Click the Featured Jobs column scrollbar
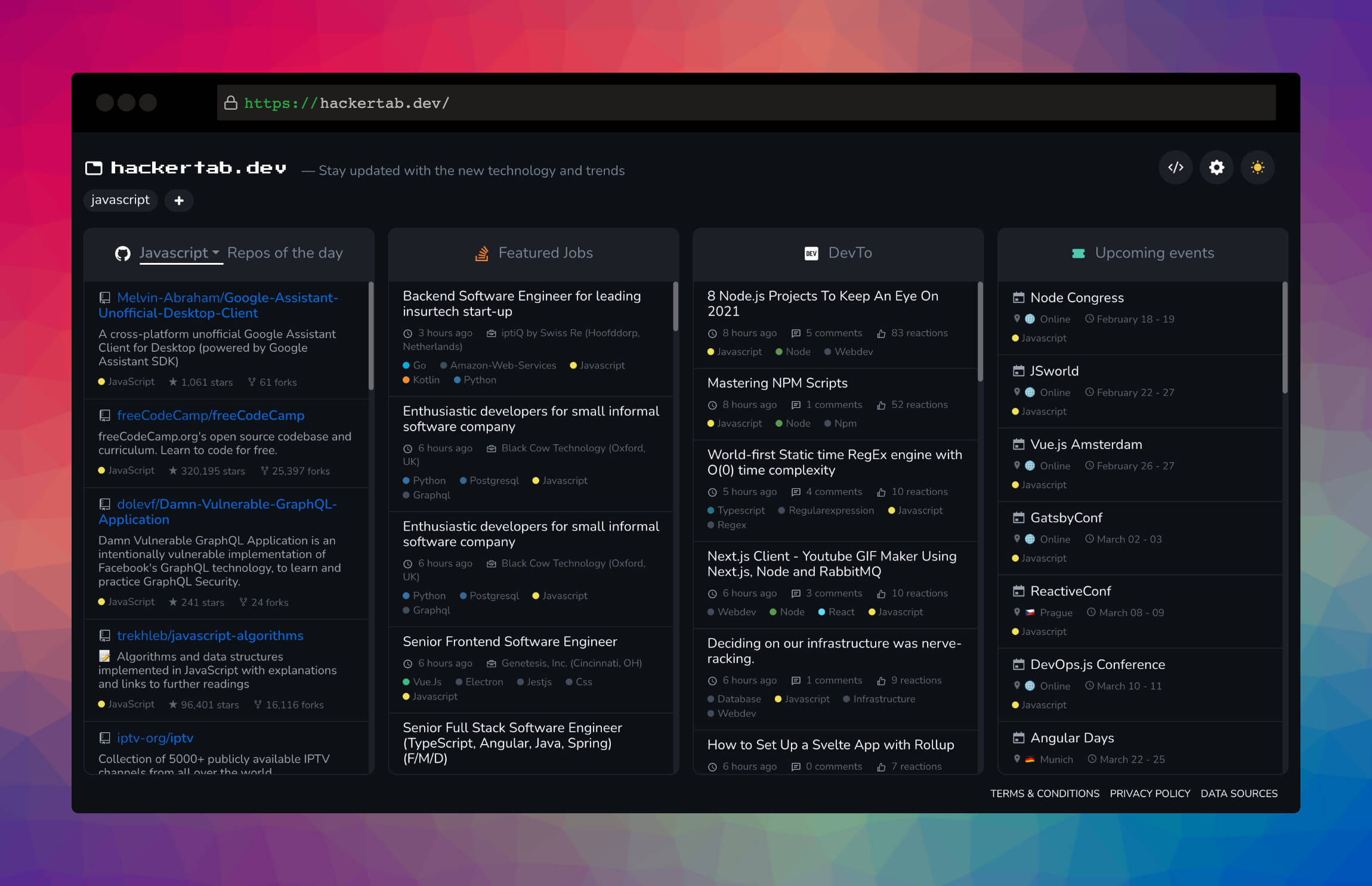The image size is (1372, 886). 675,307
